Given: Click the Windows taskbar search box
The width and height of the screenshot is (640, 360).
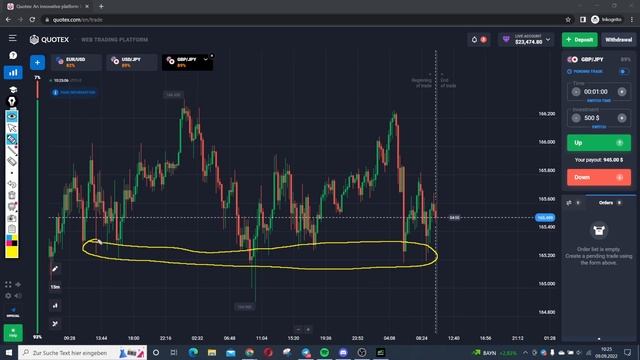Looking at the screenshot, I should (x=82, y=352).
